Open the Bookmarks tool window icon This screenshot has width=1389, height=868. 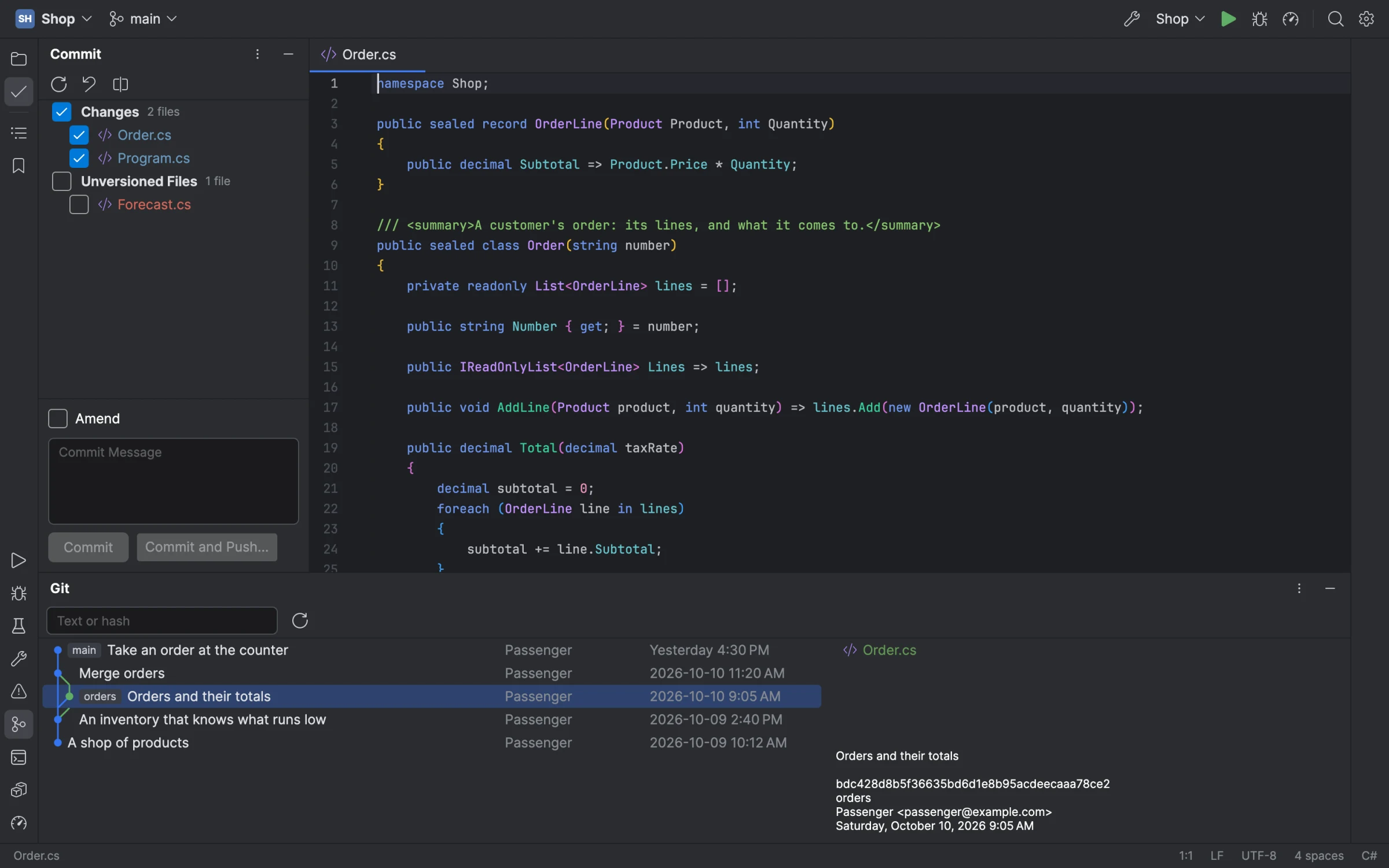(19, 166)
